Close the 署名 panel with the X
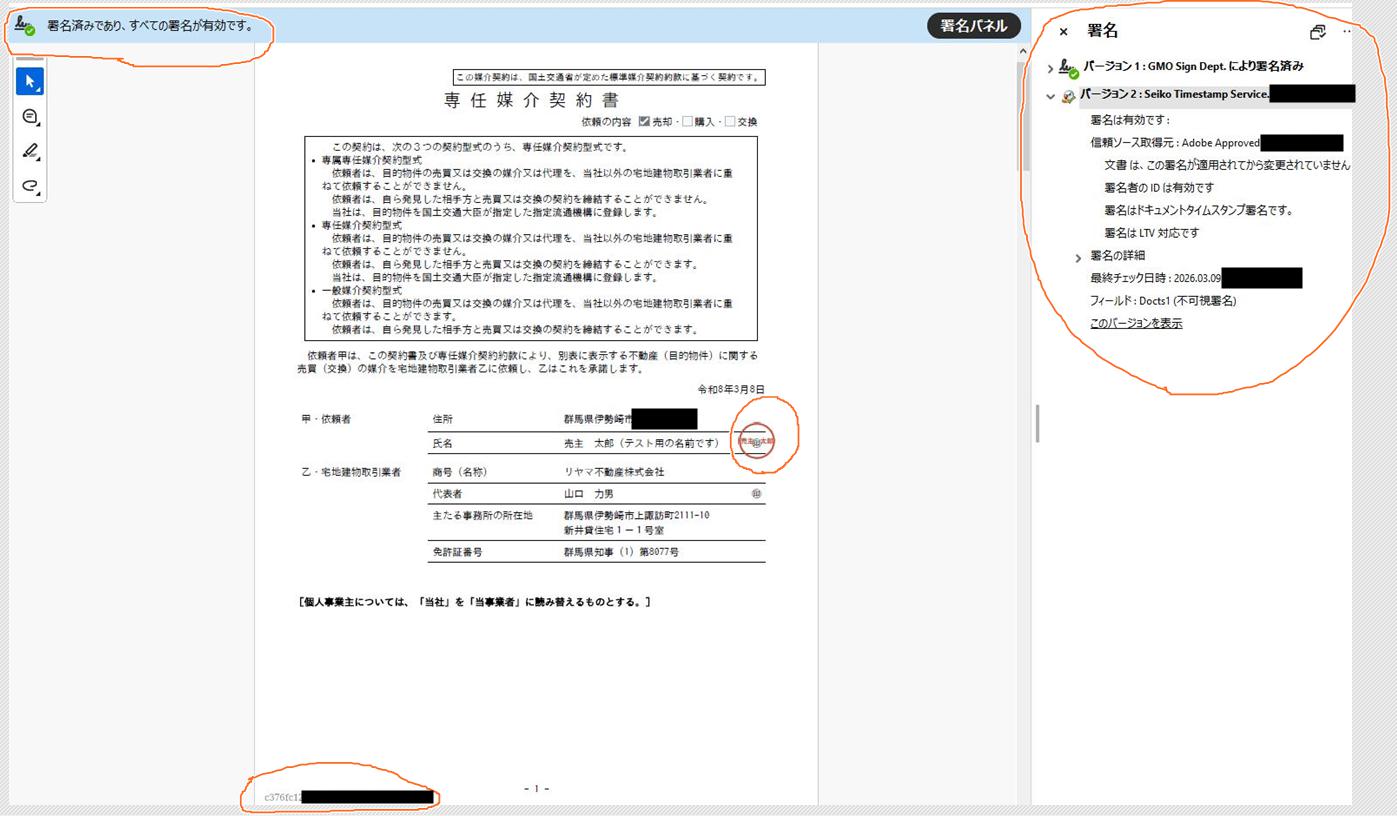This screenshot has height=816, width=1397. pyautogui.click(x=1063, y=32)
